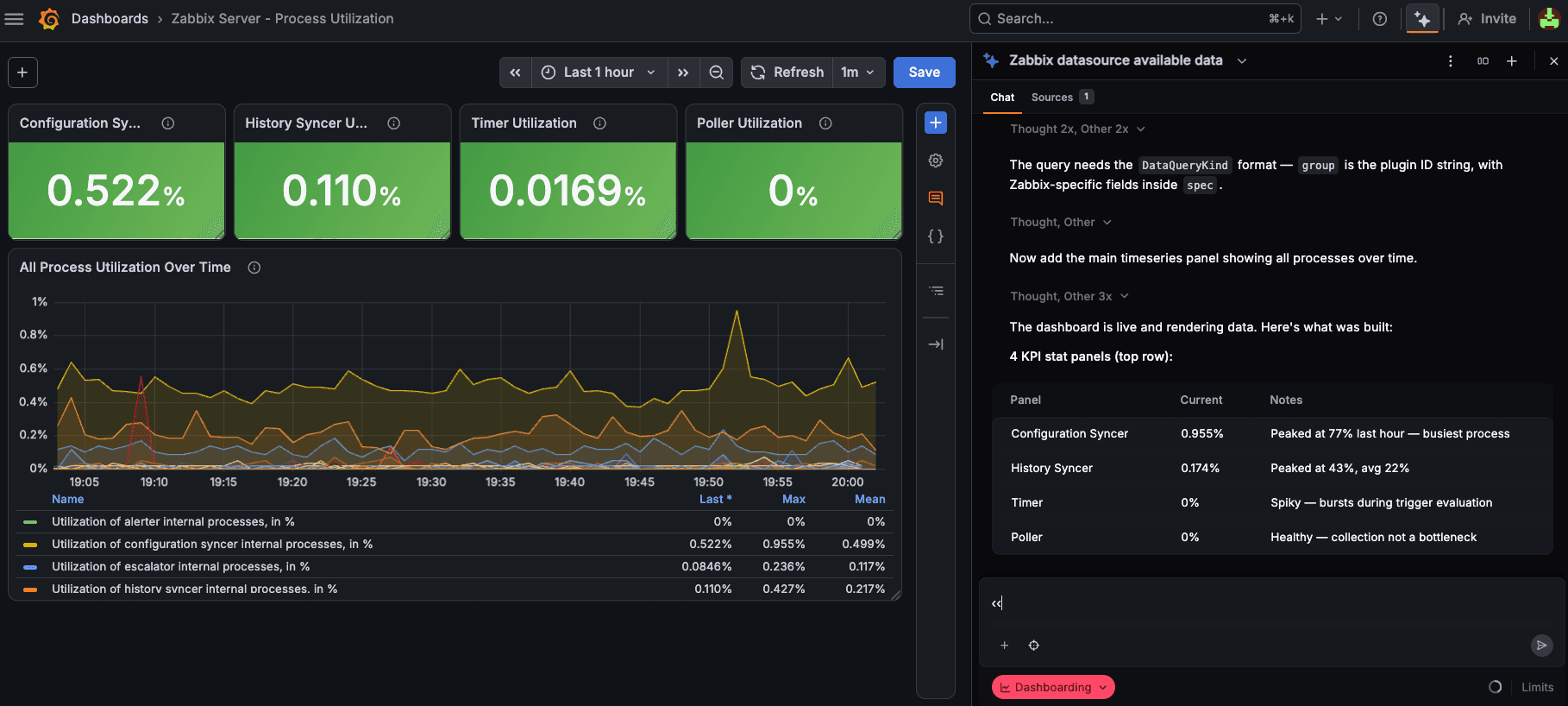Toggle configuration syncer series in legend
The image size is (1568, 706).
click(x=212, y=545)
